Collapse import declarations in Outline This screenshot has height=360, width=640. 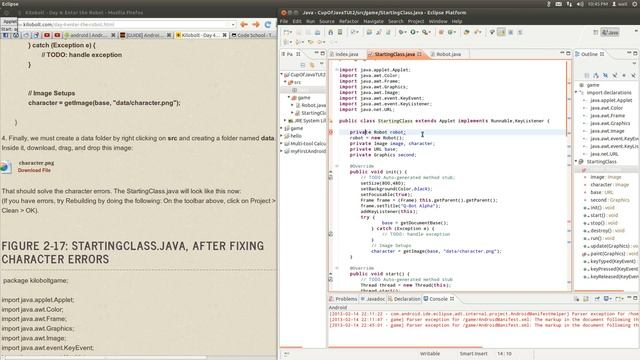[x=577, y=93]
